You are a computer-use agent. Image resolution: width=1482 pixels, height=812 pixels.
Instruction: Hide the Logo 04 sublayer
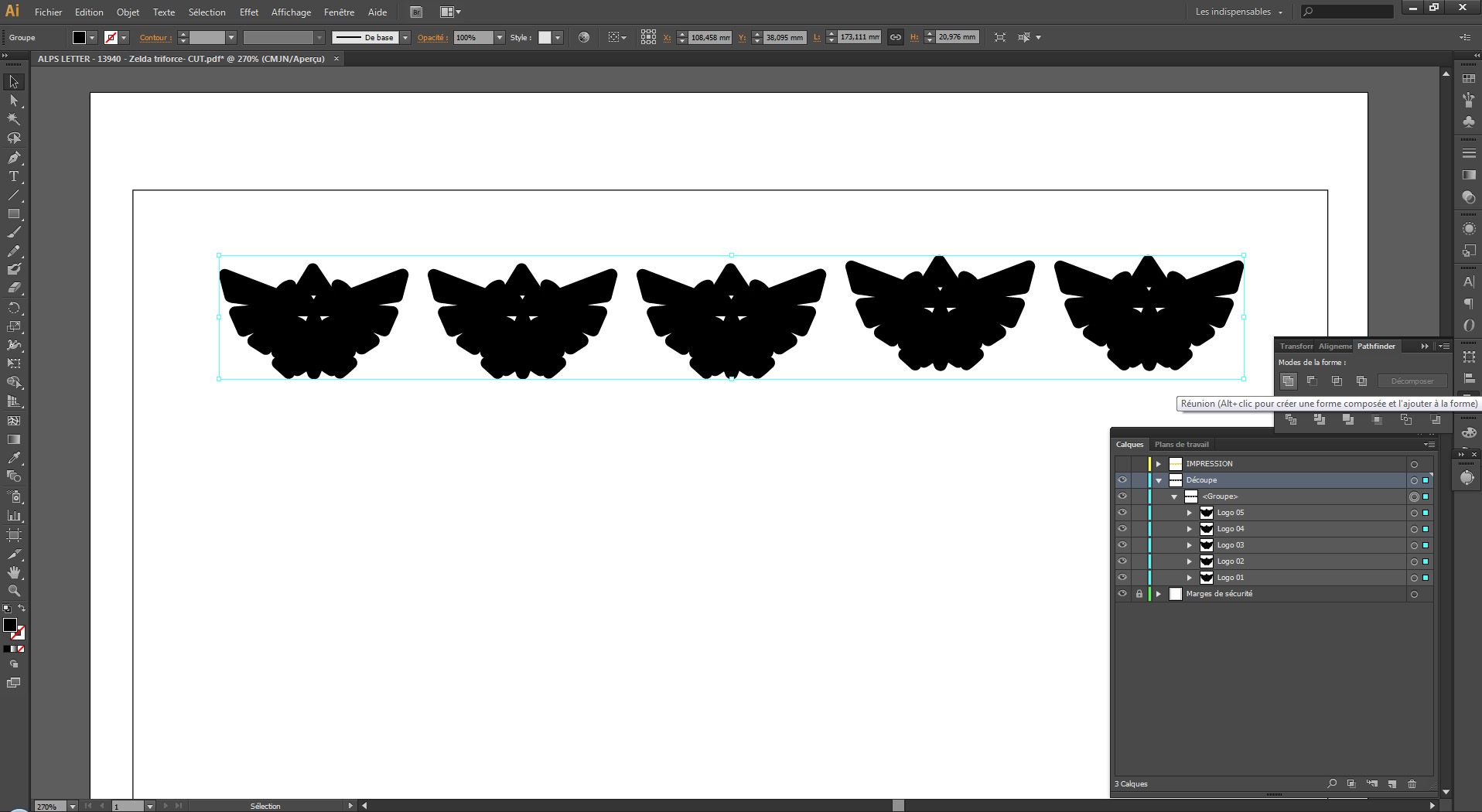[1122, 529]
